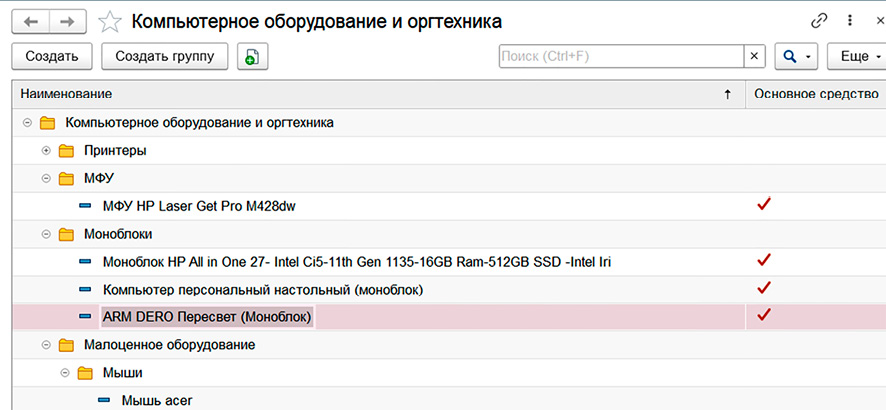Add page to favorites with star icon
Screen dimensions: 886x410
pyautogui.click(x=113, y=21)
